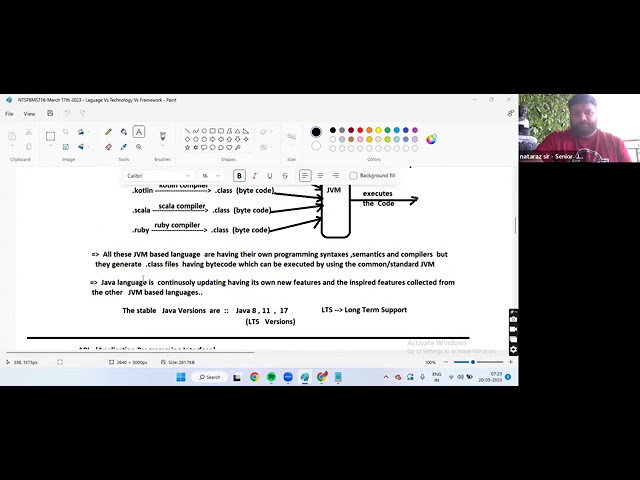Enable the Background fill checkbox
640x480 pixels.
[353, 176]
